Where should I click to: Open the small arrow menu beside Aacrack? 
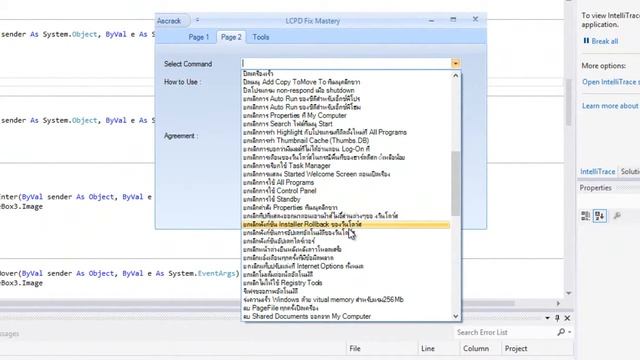pos(198,20)
